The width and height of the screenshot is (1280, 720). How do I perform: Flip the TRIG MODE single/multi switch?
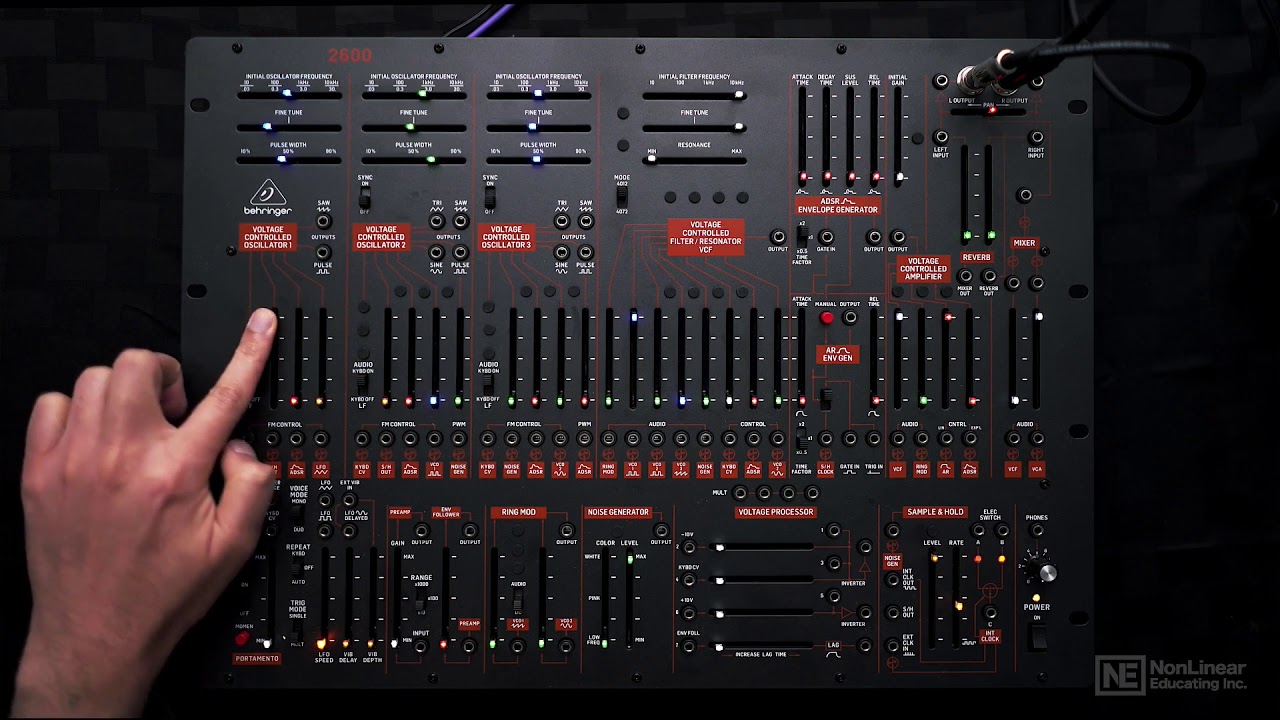point(298,630)
